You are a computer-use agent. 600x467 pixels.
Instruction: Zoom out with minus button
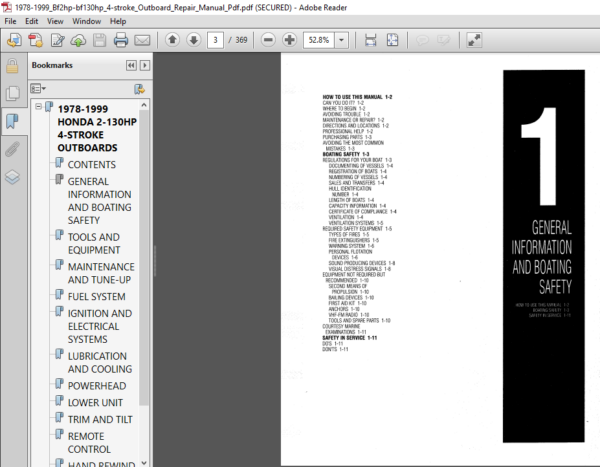(268, 39)
